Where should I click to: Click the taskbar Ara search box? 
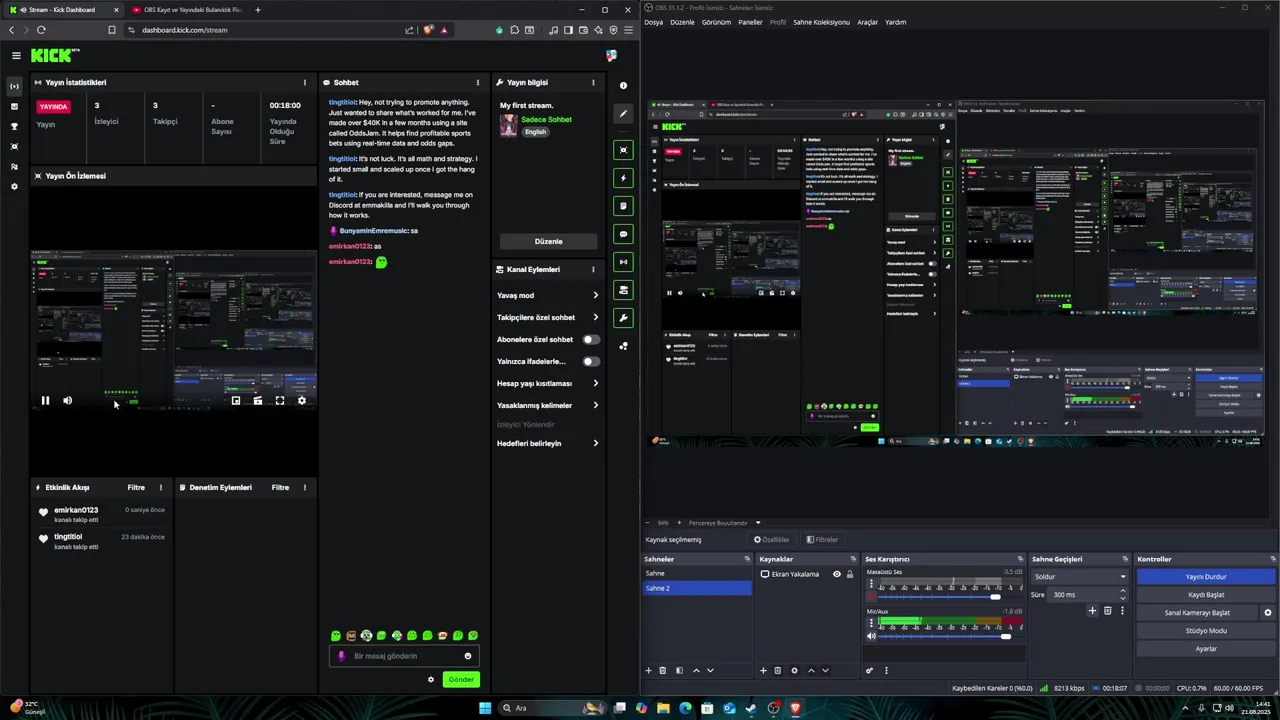click(x=551, y=708)
